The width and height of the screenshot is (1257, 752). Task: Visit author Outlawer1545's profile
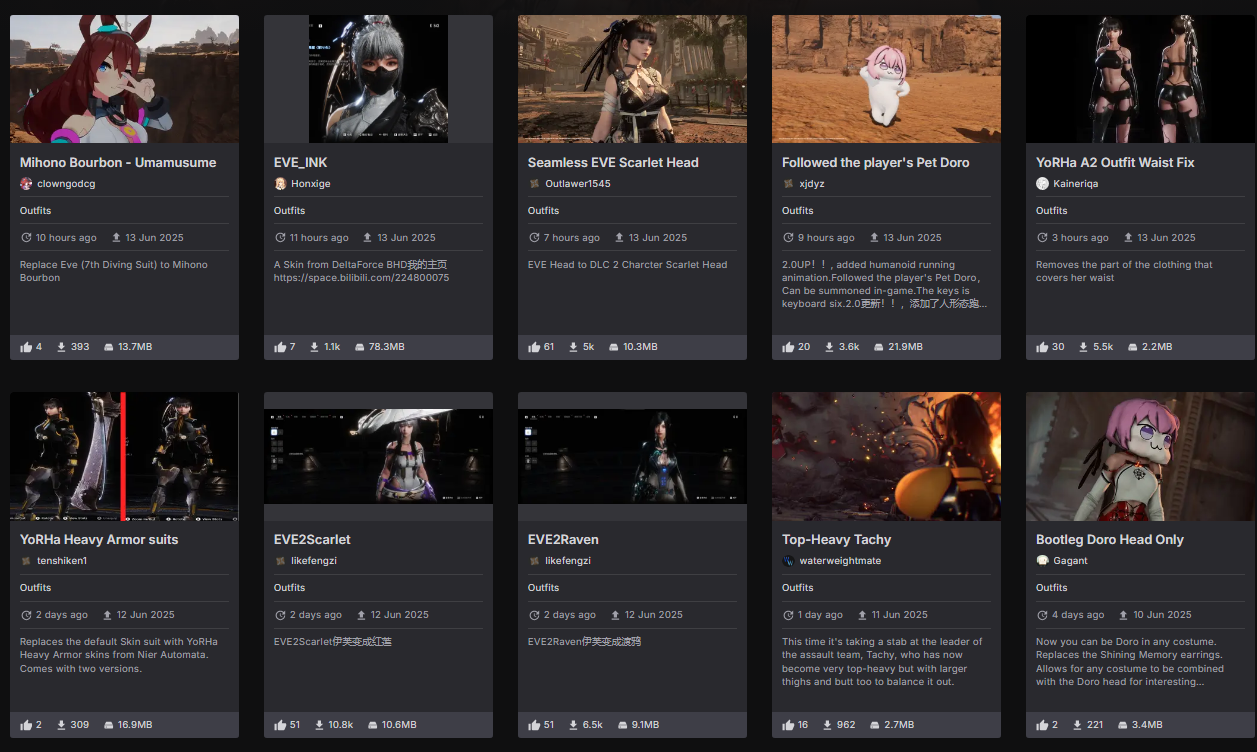(x=577, y=184)
